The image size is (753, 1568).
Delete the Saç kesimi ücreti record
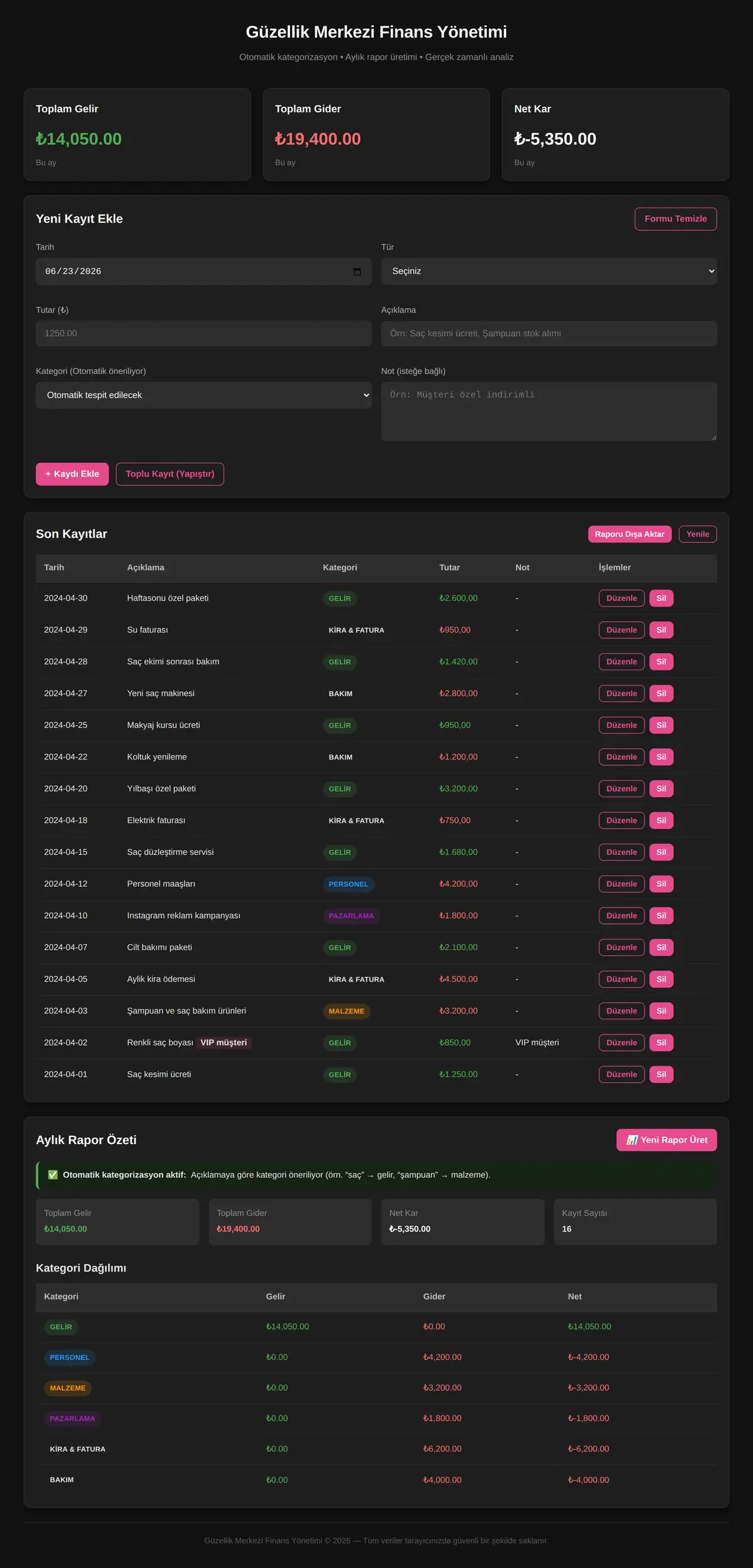(x=661, y=1074)
